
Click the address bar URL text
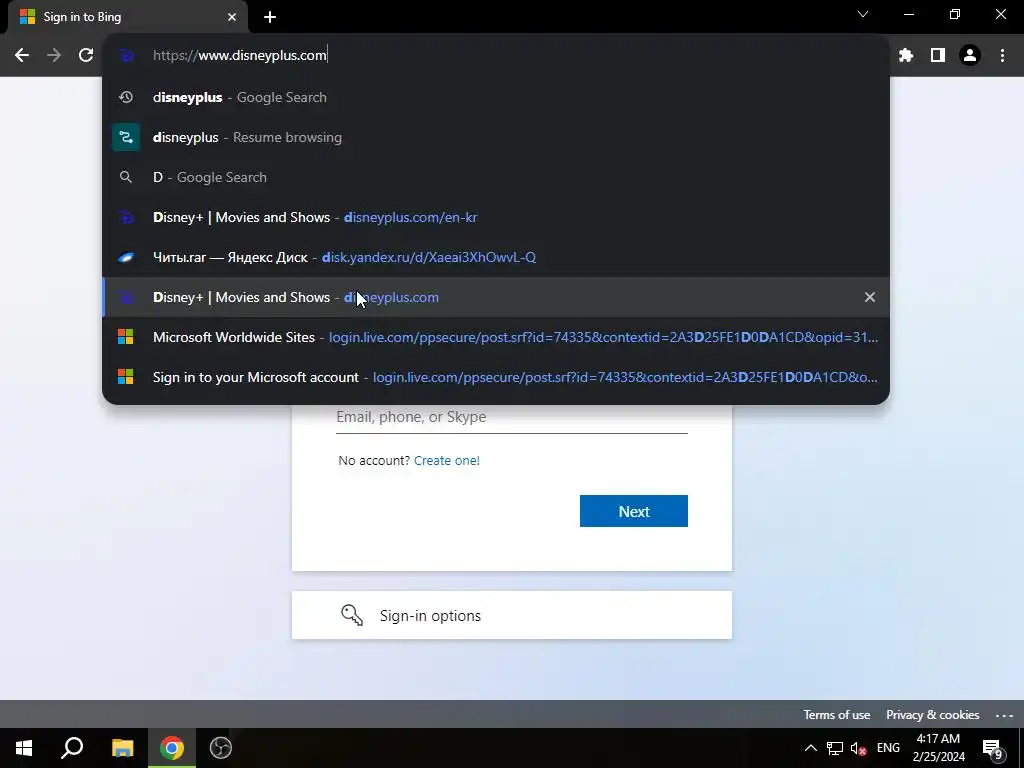click(x=240, y=56)
